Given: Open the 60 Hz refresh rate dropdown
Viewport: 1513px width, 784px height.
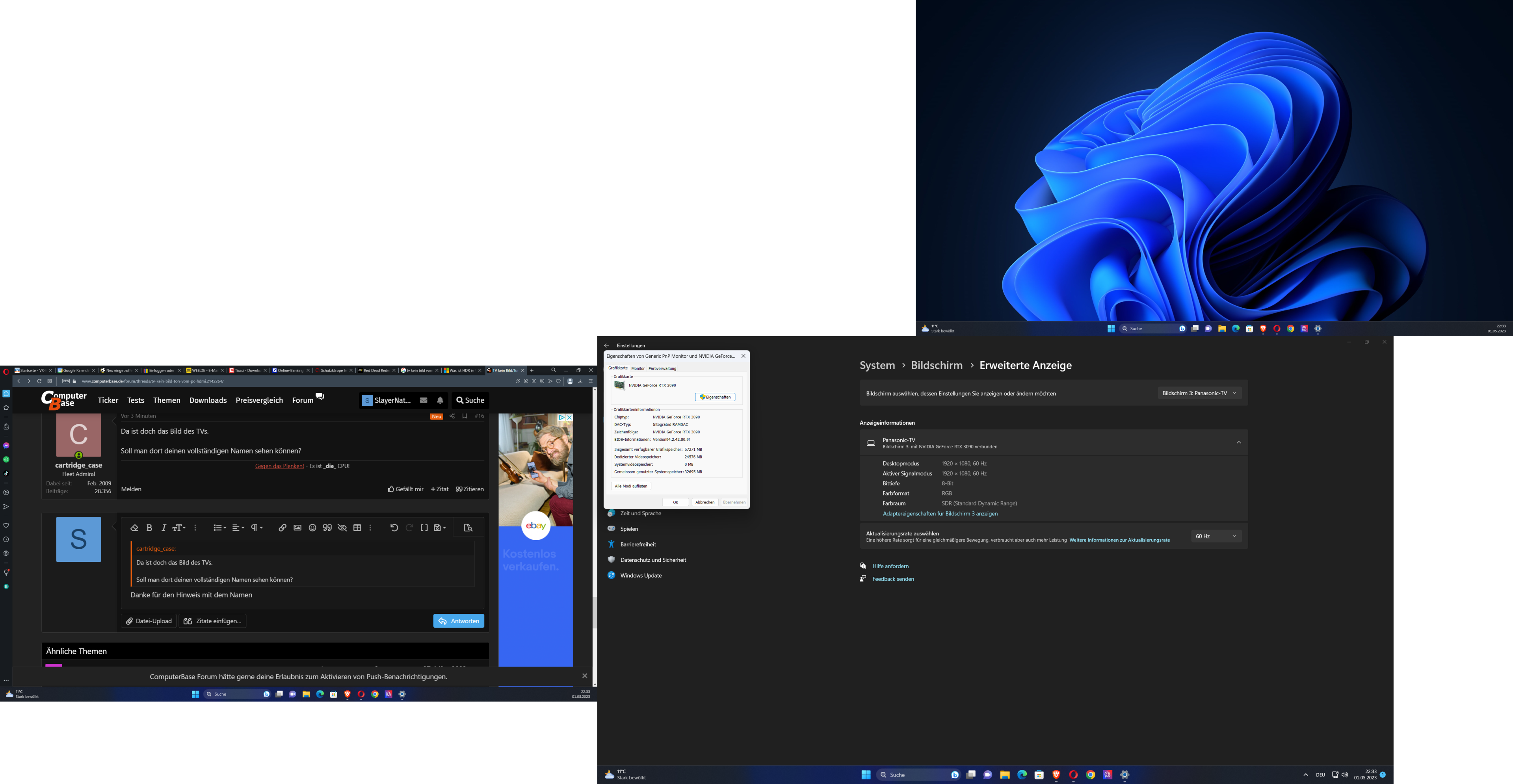Looking at the screenshot, I should (x=1216, y=536).
